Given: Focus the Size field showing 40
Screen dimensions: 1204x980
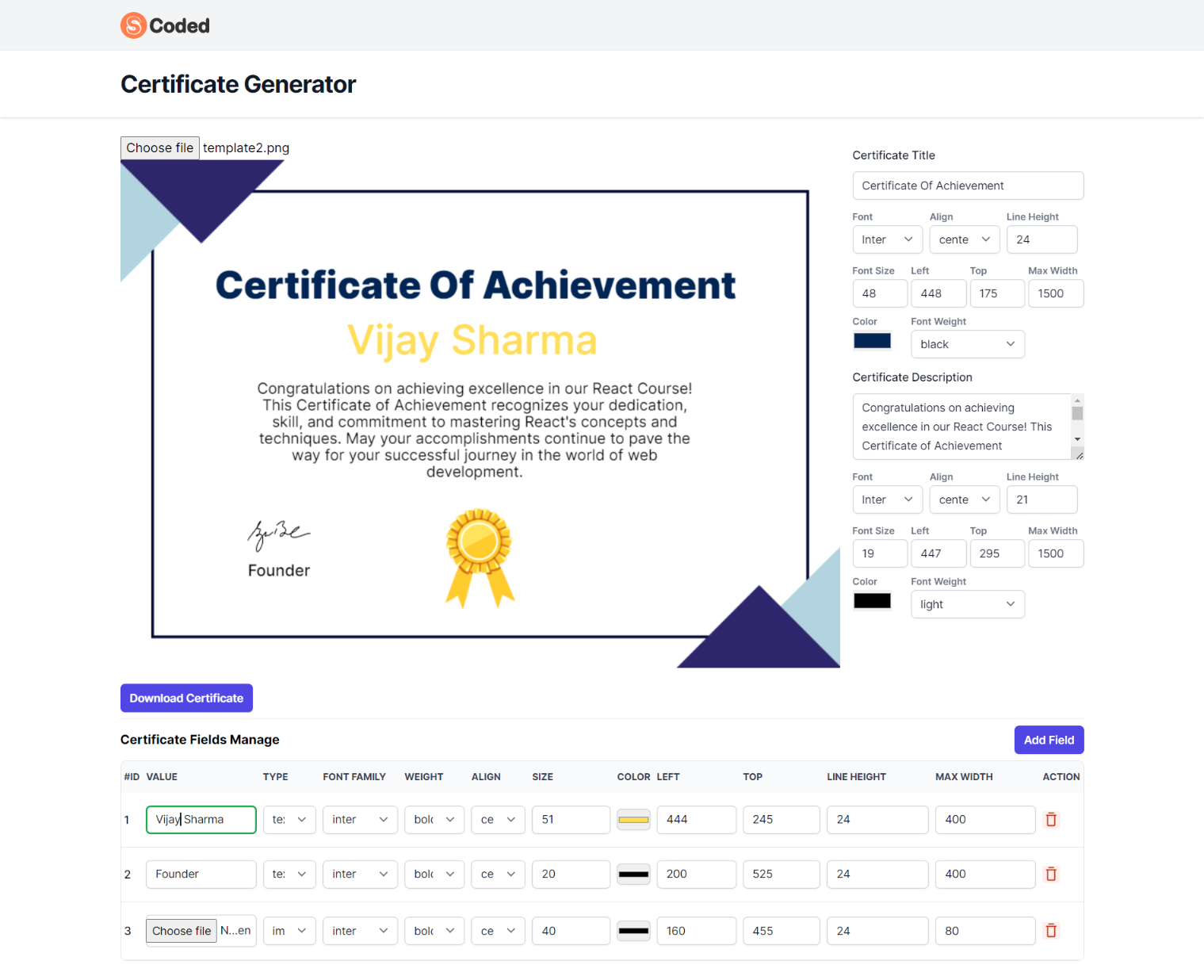Looking at the screenshot, I should coord(571,931).
